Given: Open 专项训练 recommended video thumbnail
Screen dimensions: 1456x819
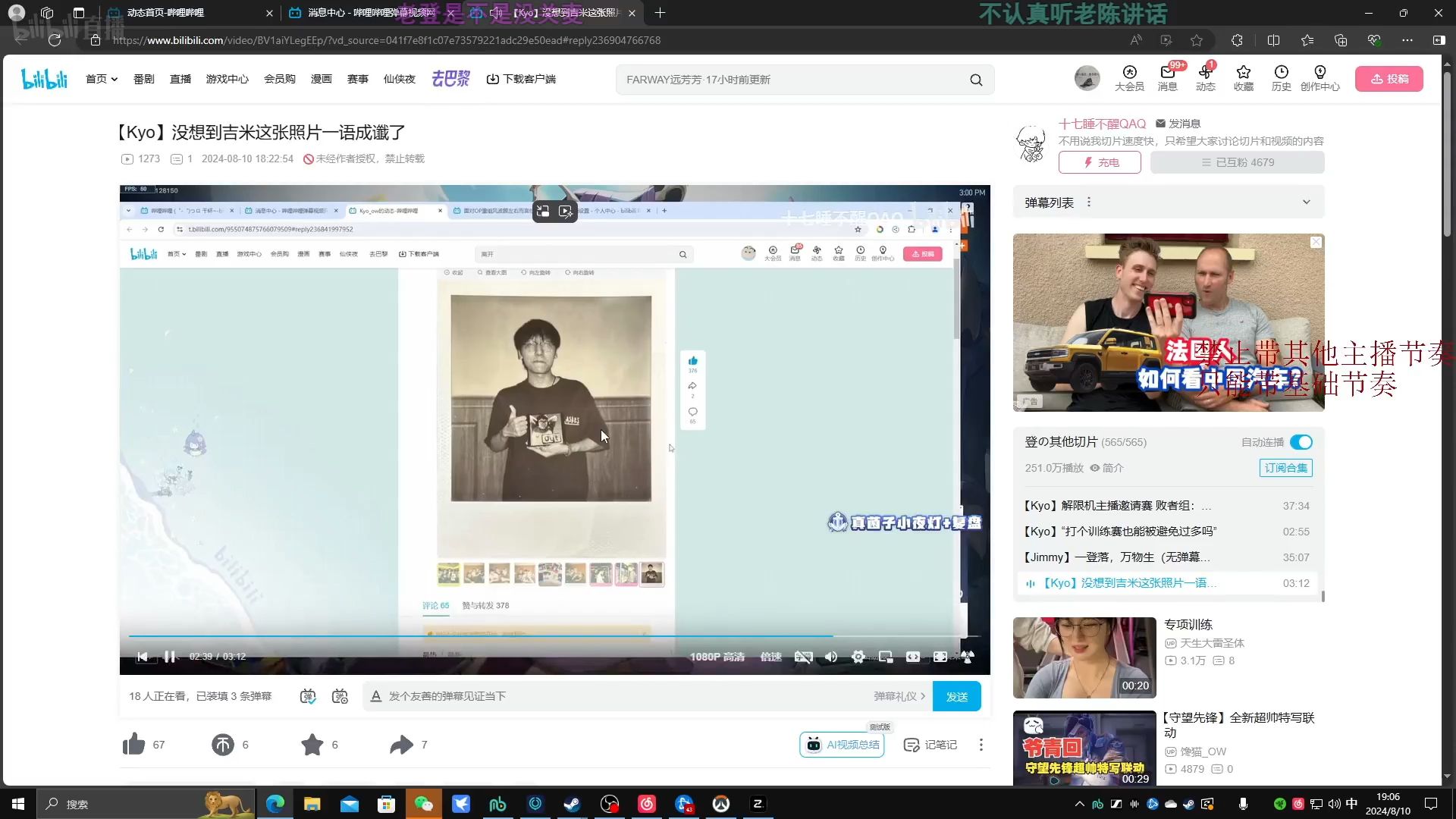Looking at the screenshot, I should (1084, 657).
